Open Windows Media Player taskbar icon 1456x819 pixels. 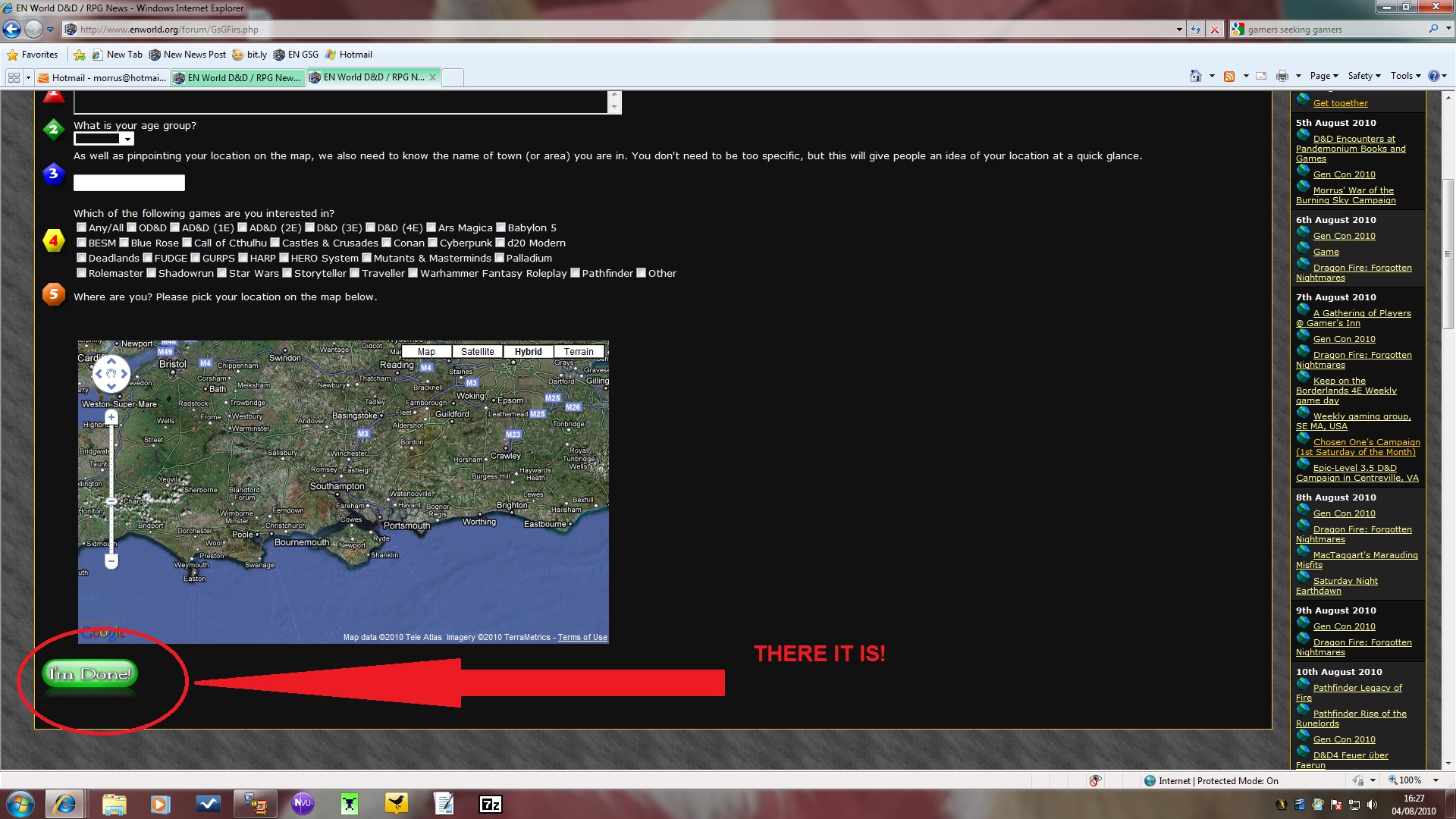click(x=160, y=804)
